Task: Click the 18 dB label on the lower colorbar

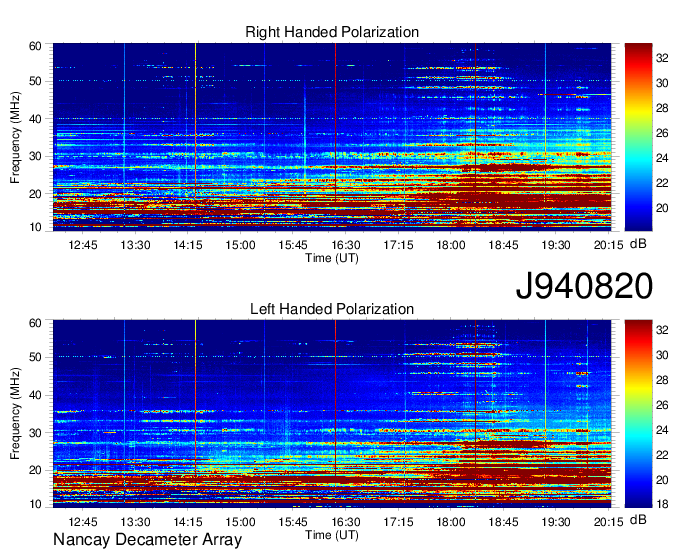Action: tap(662, 504)
